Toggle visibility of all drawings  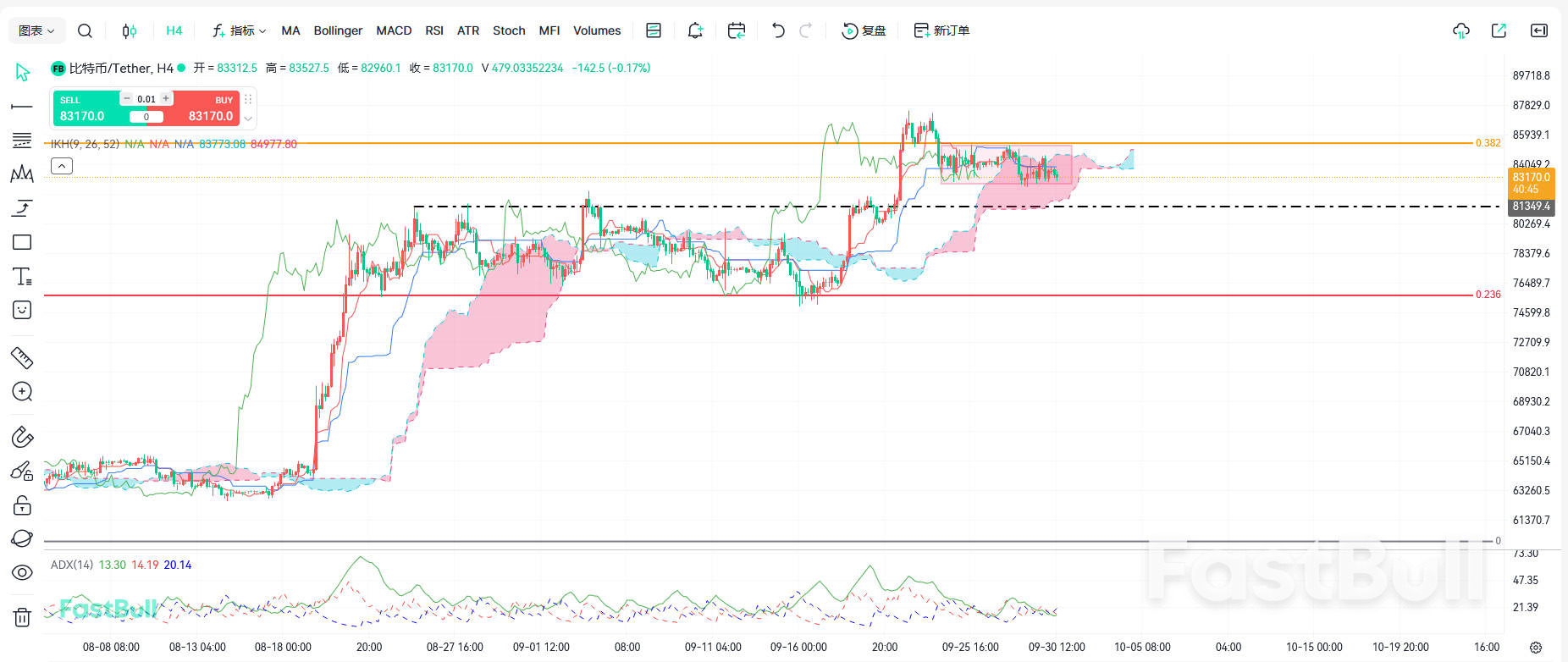(x=22, y=573)
